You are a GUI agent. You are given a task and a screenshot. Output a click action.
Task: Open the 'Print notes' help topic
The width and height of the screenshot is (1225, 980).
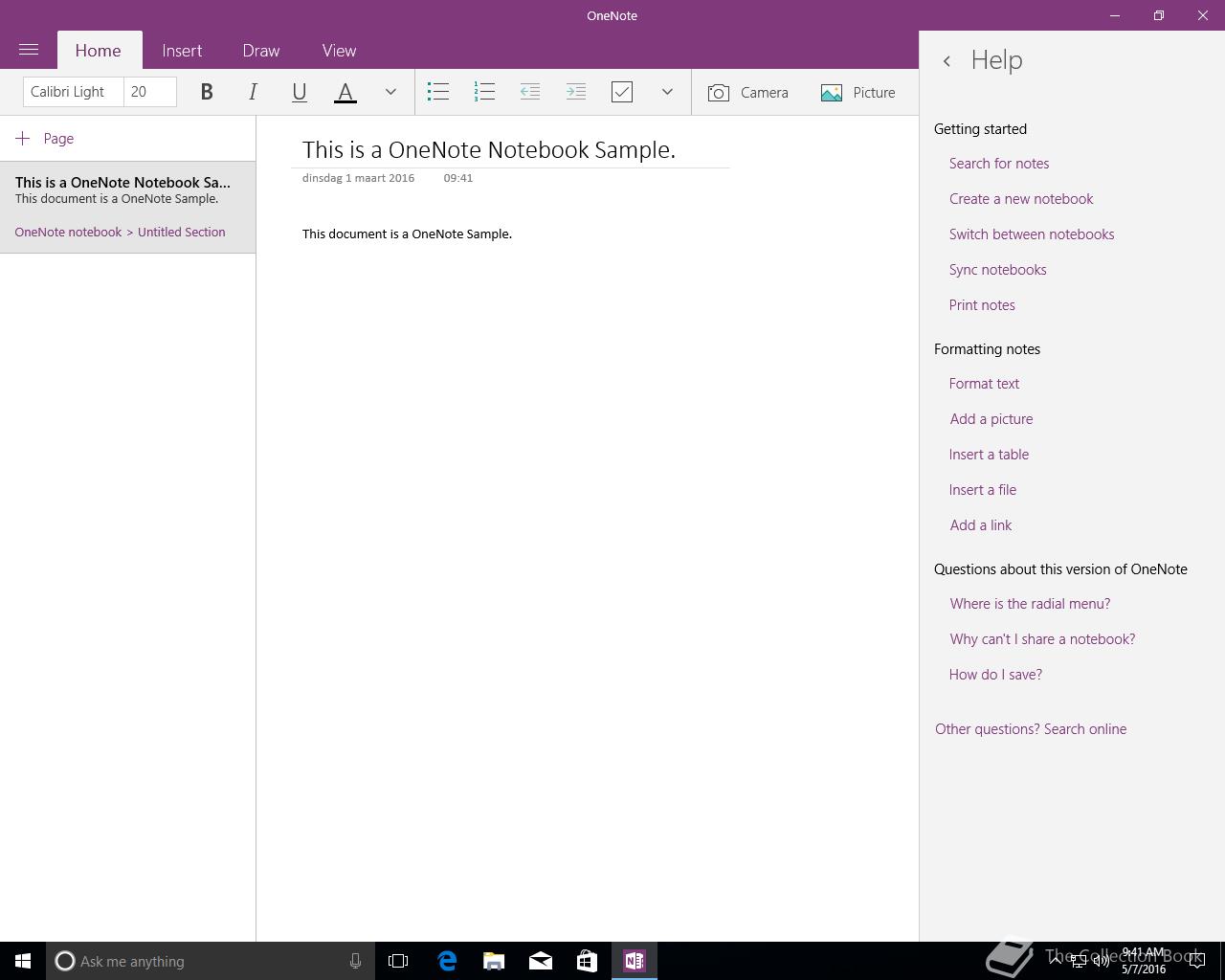pyautogui.click(x=982, y=305)
